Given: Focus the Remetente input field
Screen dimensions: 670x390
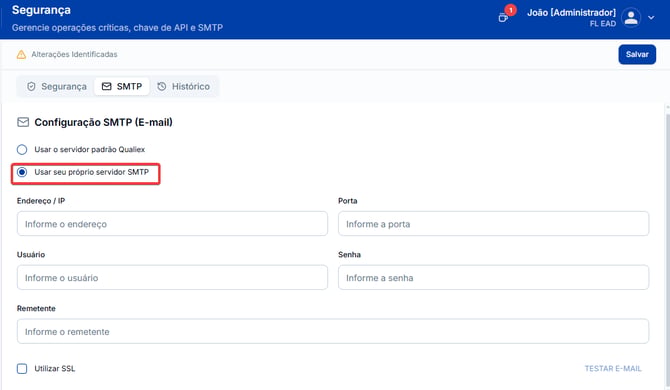Looking at the screenshot, I should click(333, 331).
